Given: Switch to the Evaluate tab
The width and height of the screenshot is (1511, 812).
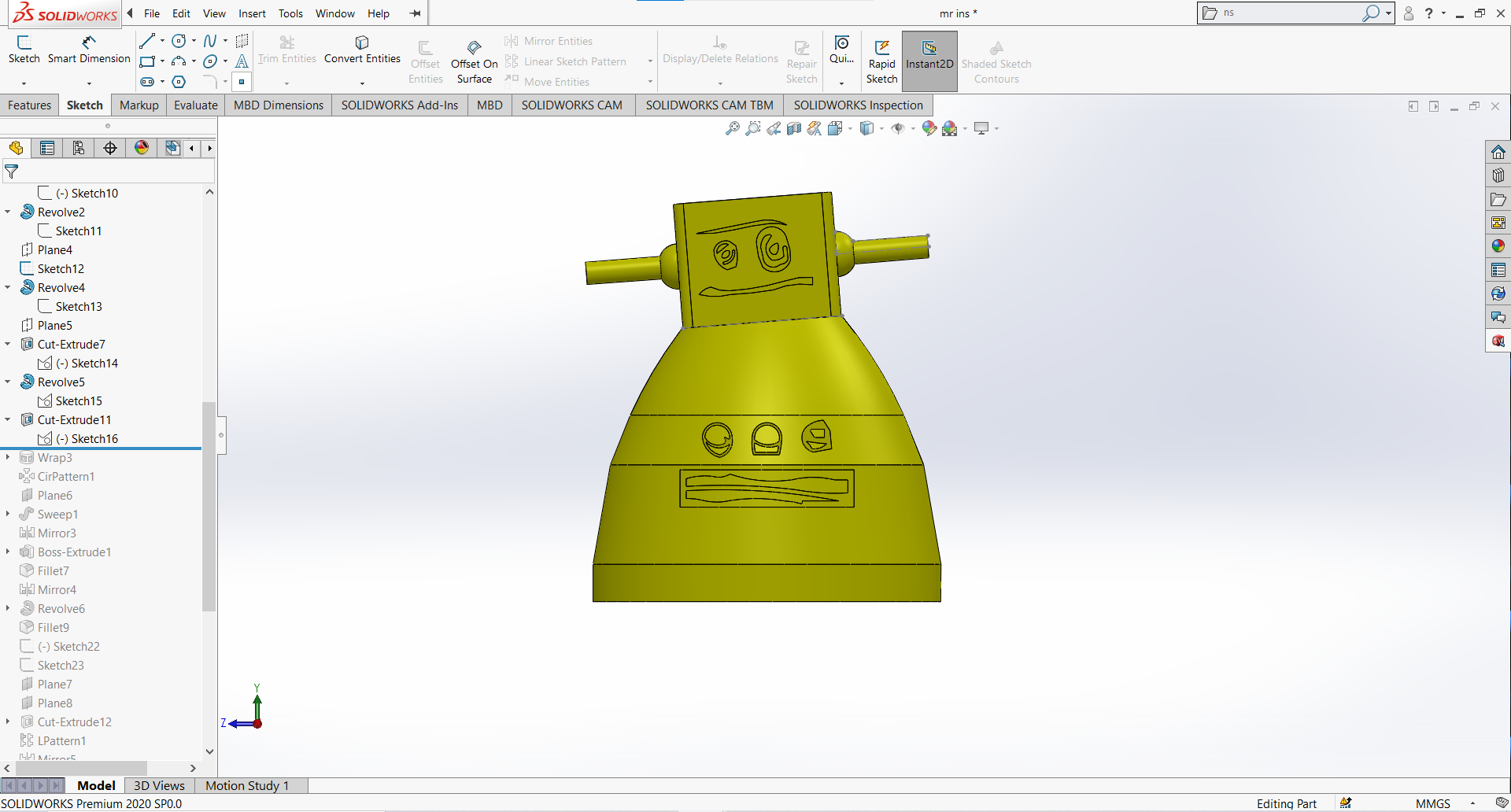Looking at the screenshot, I should tap(195, 105).
